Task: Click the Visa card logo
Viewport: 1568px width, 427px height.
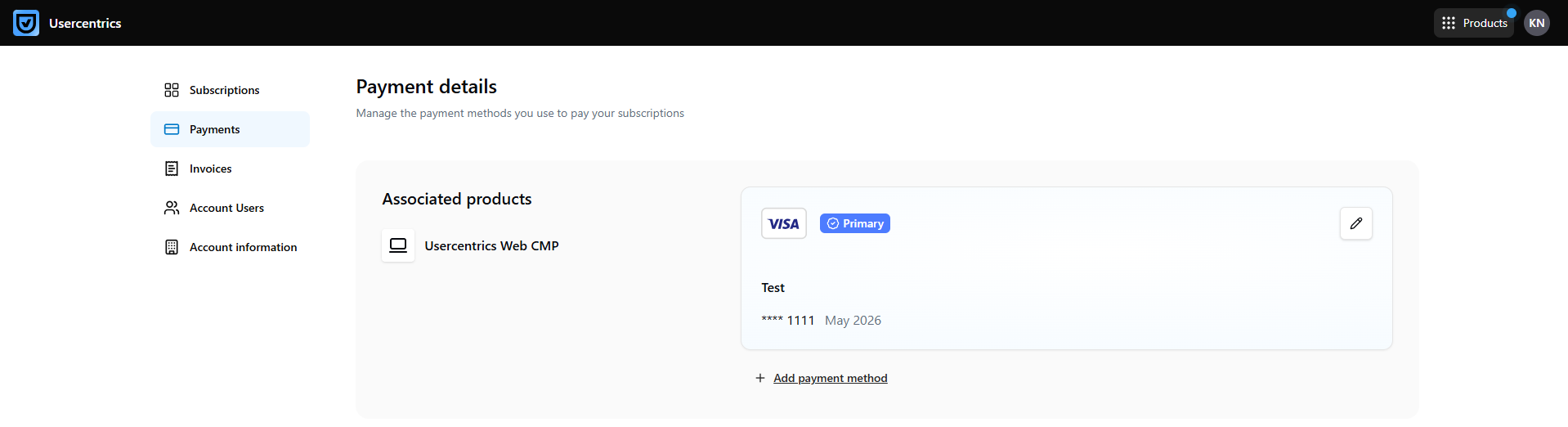Action: (x=784, y=223)
